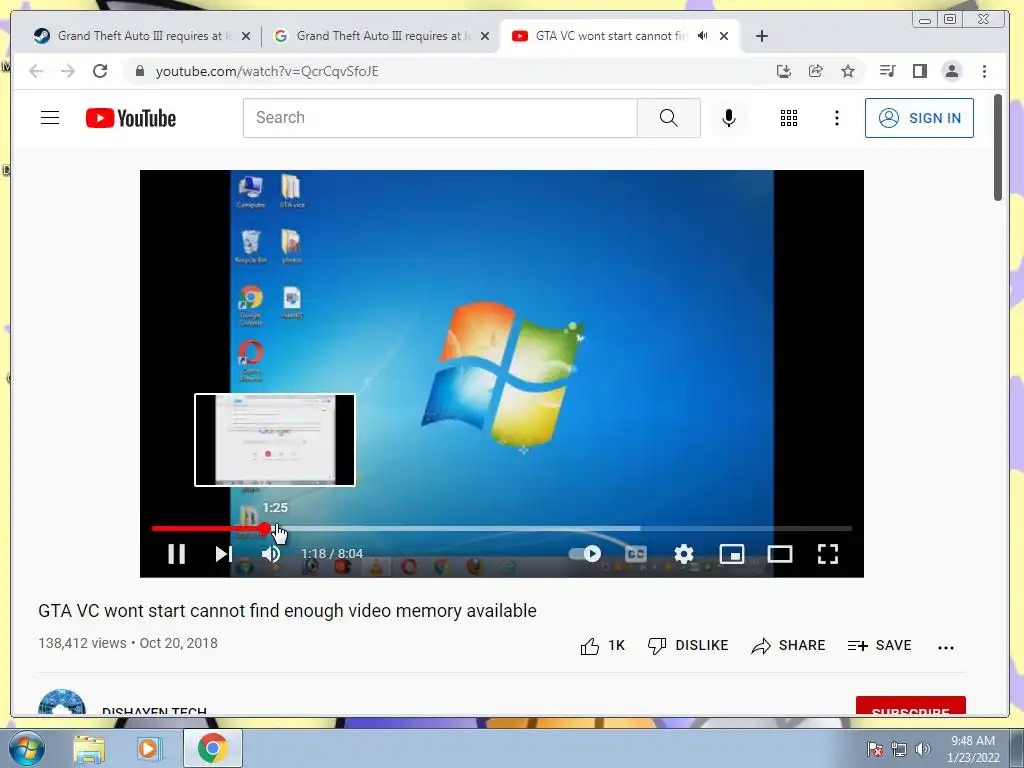
Task: Click the channel avatar below the video
Action: pos(62,704)
